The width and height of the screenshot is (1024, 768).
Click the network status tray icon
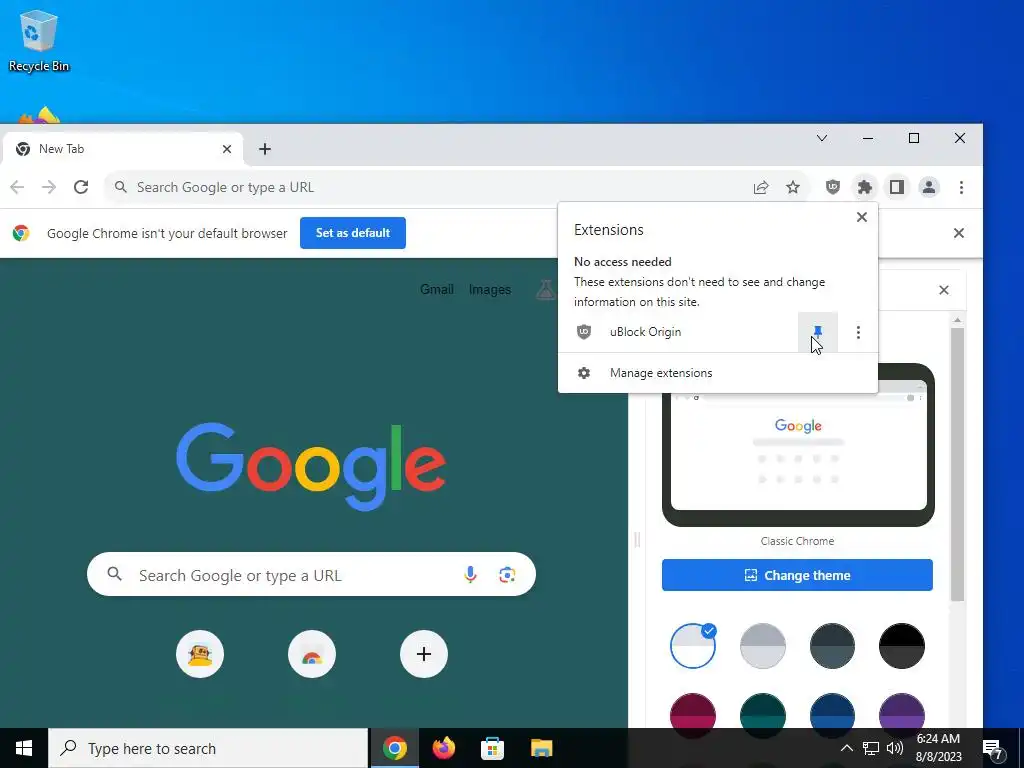pos(871,748)
